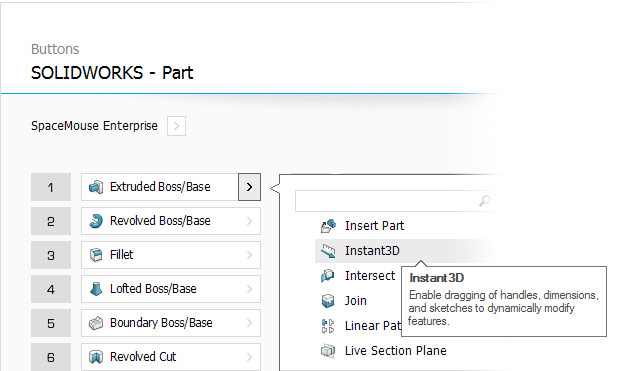Click the Instant3D icon in the flyout

tap(328, 251)
